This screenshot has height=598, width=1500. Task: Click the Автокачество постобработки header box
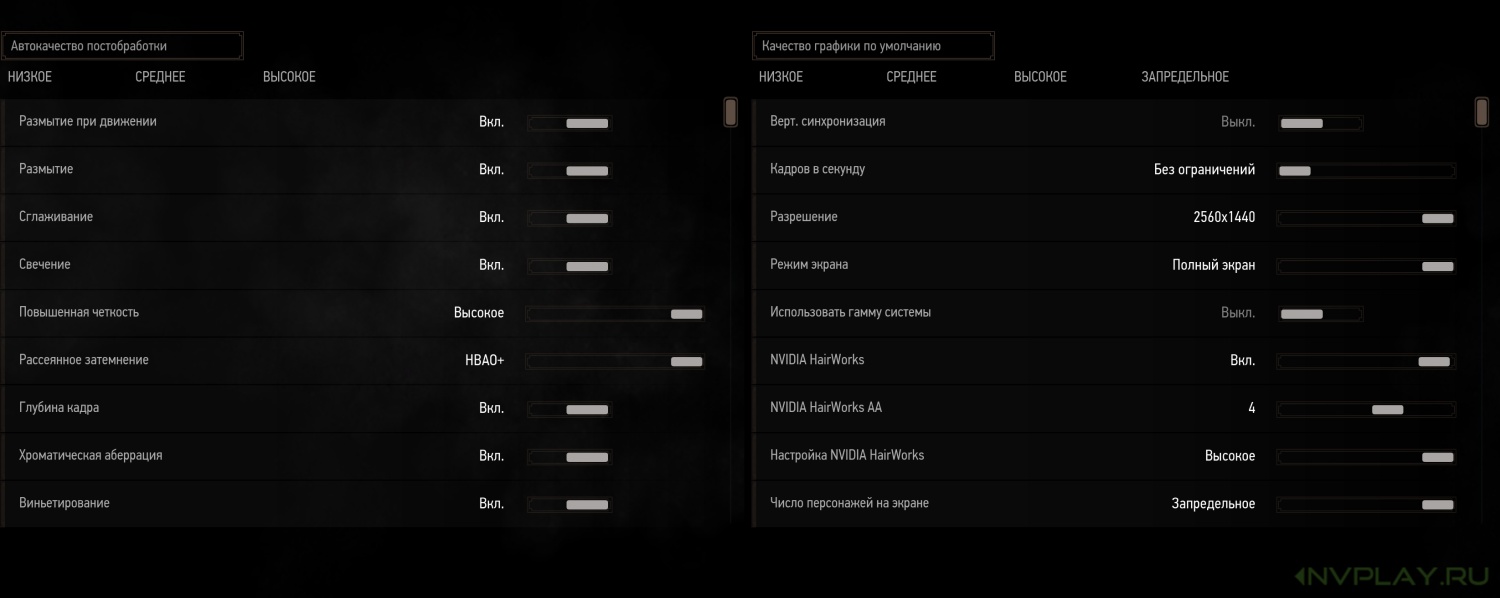[x=122, y=46]
